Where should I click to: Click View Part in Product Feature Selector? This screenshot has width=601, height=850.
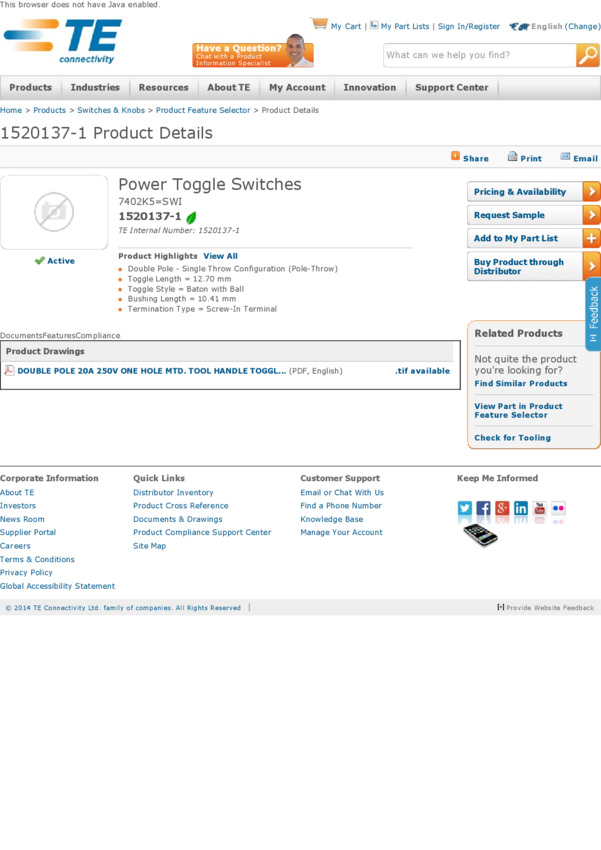coord(518,410)
